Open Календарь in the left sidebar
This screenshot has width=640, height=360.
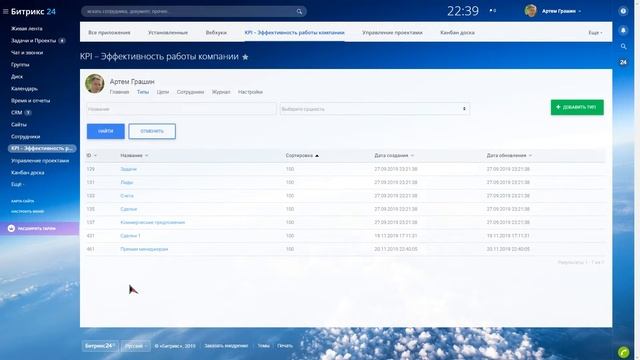click(x=24, y=89)
